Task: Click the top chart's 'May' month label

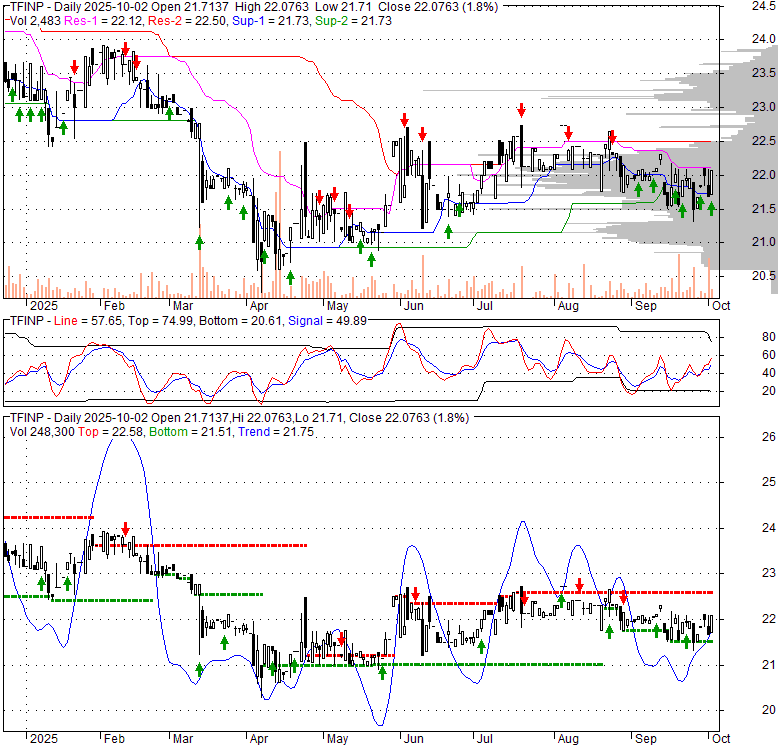Action: click(x=337, y=306)
